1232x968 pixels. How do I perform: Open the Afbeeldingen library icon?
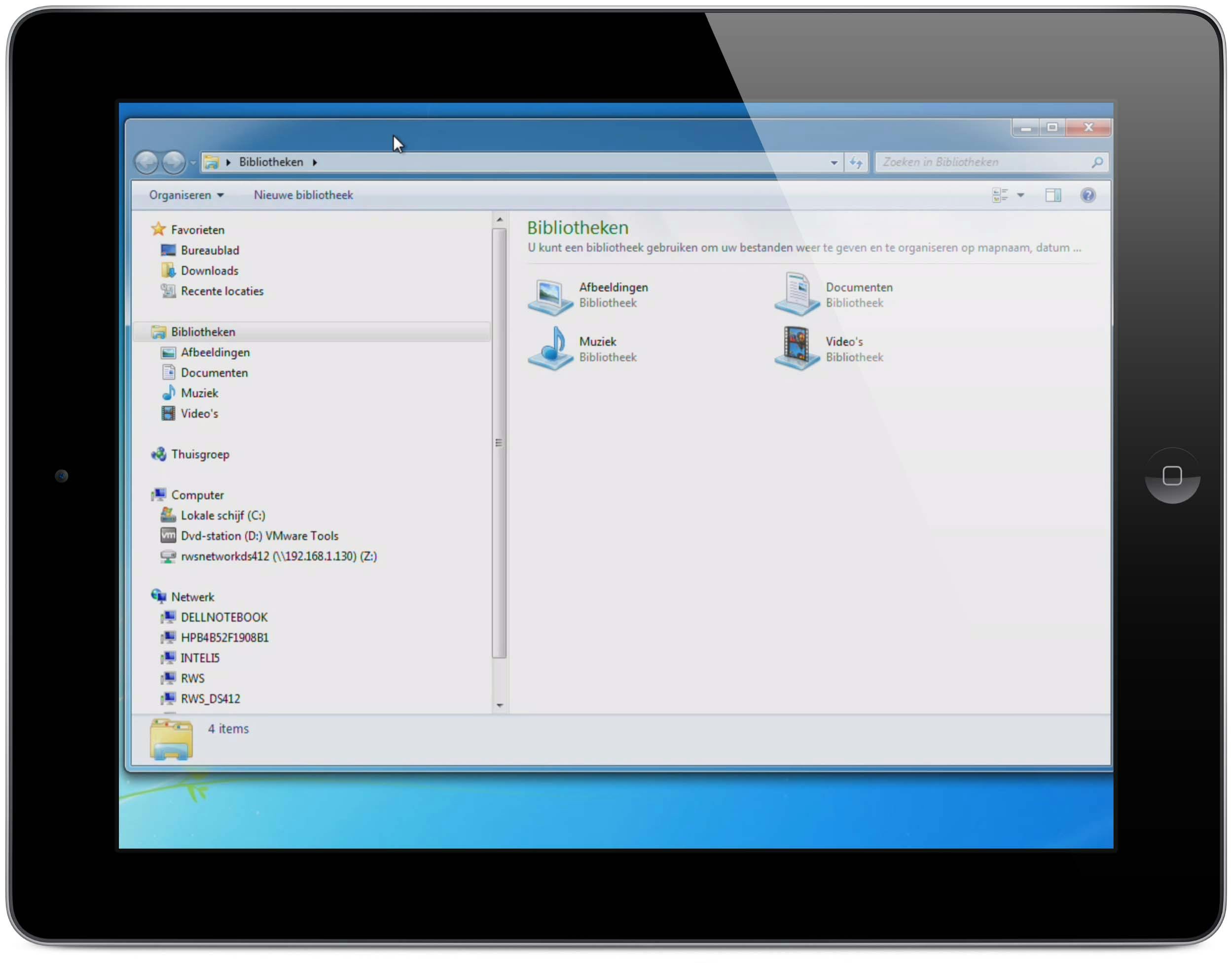550,296
